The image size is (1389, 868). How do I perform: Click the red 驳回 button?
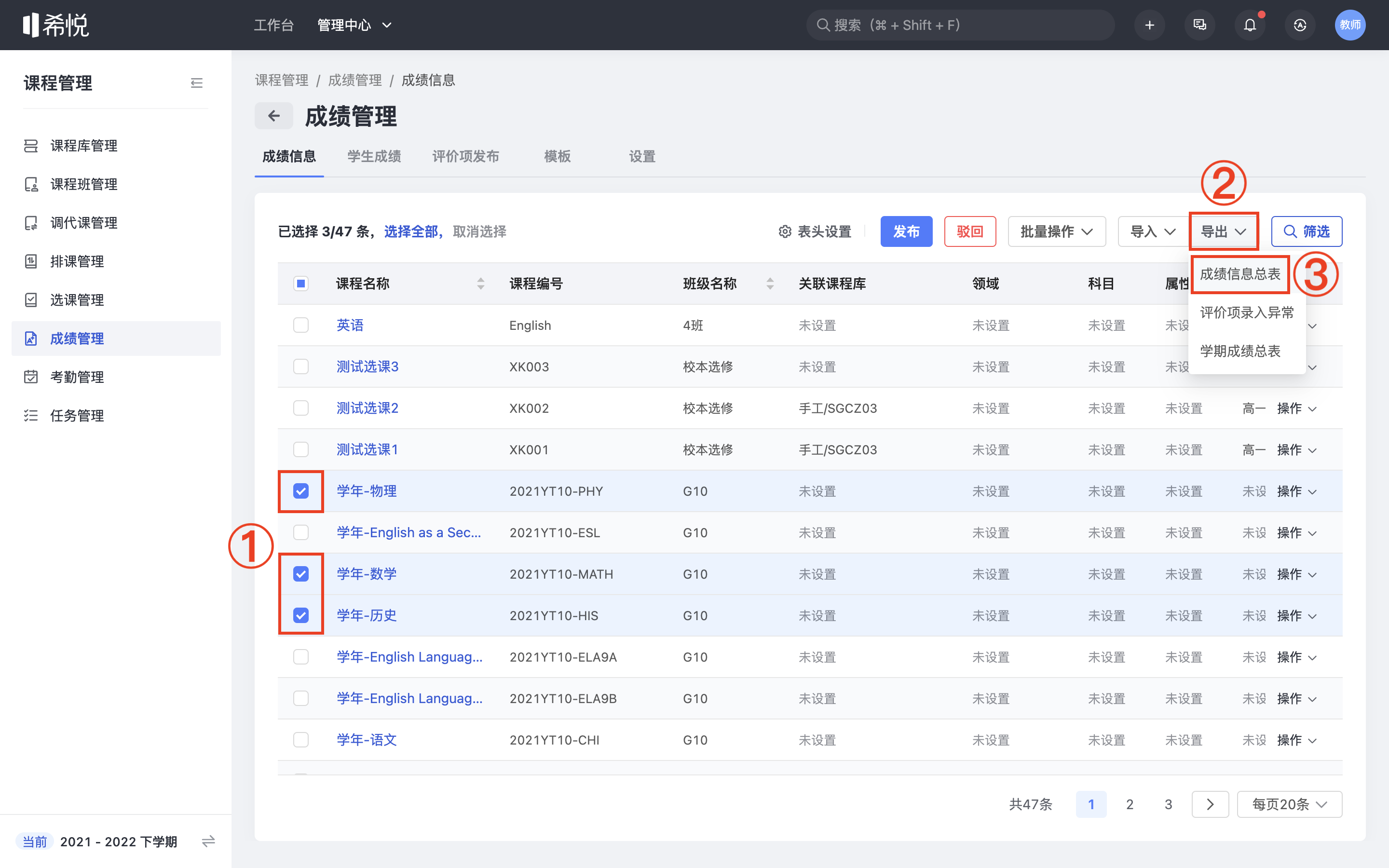(x=970, y=231)
